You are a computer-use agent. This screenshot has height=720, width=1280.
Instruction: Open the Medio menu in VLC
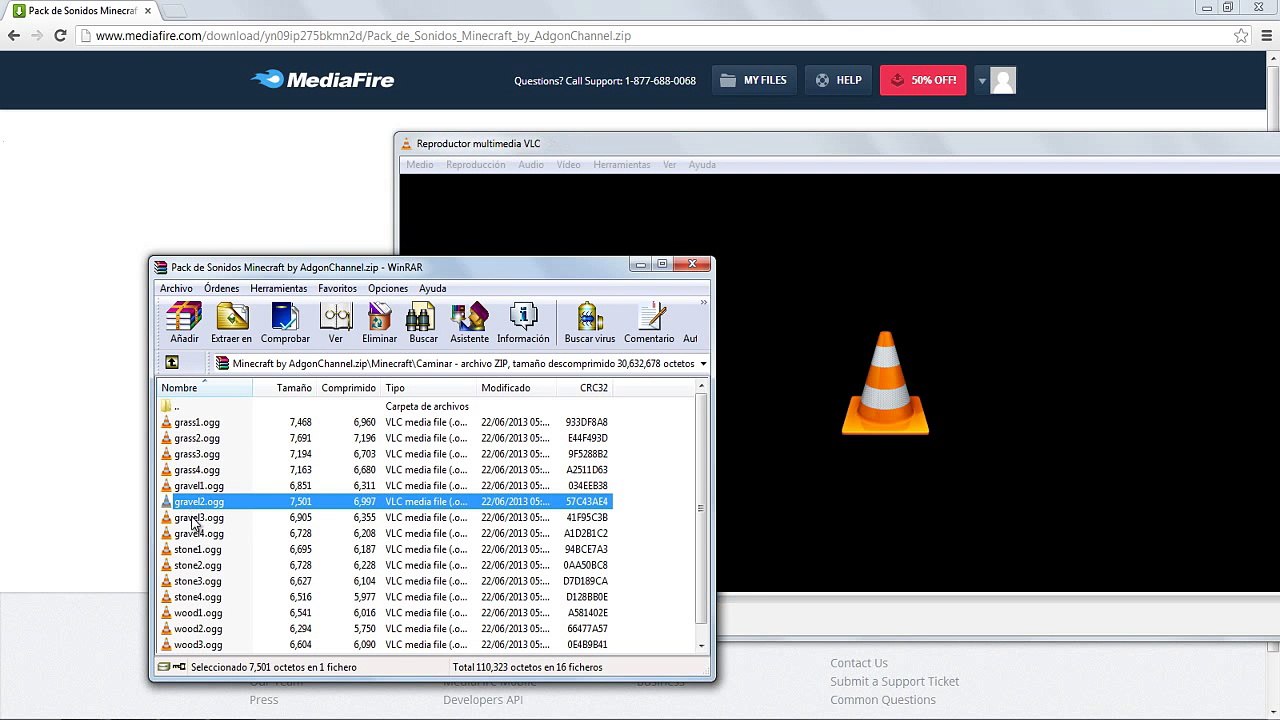coord(420,165)
